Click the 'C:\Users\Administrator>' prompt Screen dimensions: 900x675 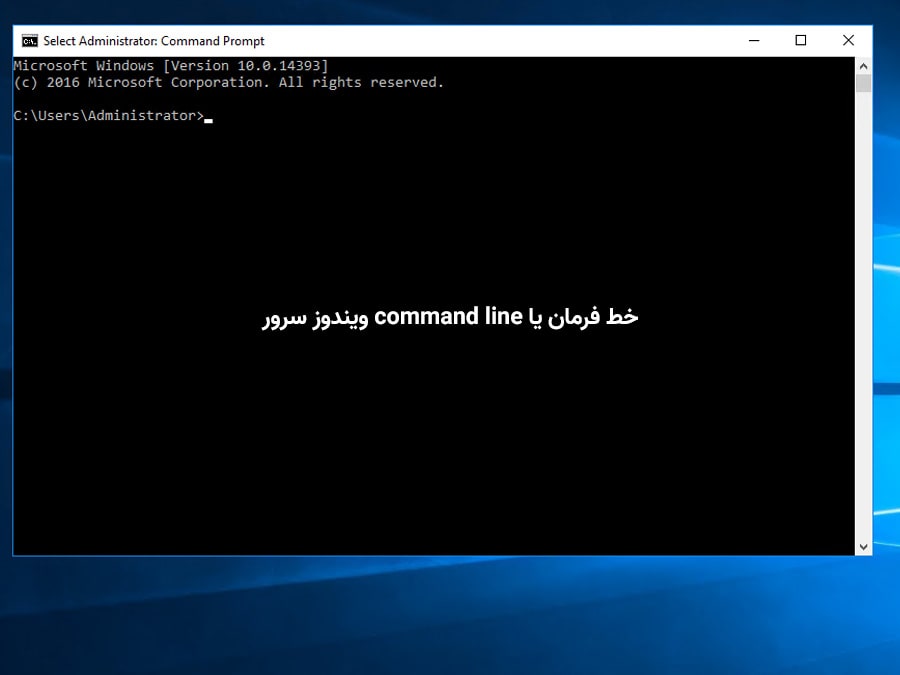click(108, 115)
